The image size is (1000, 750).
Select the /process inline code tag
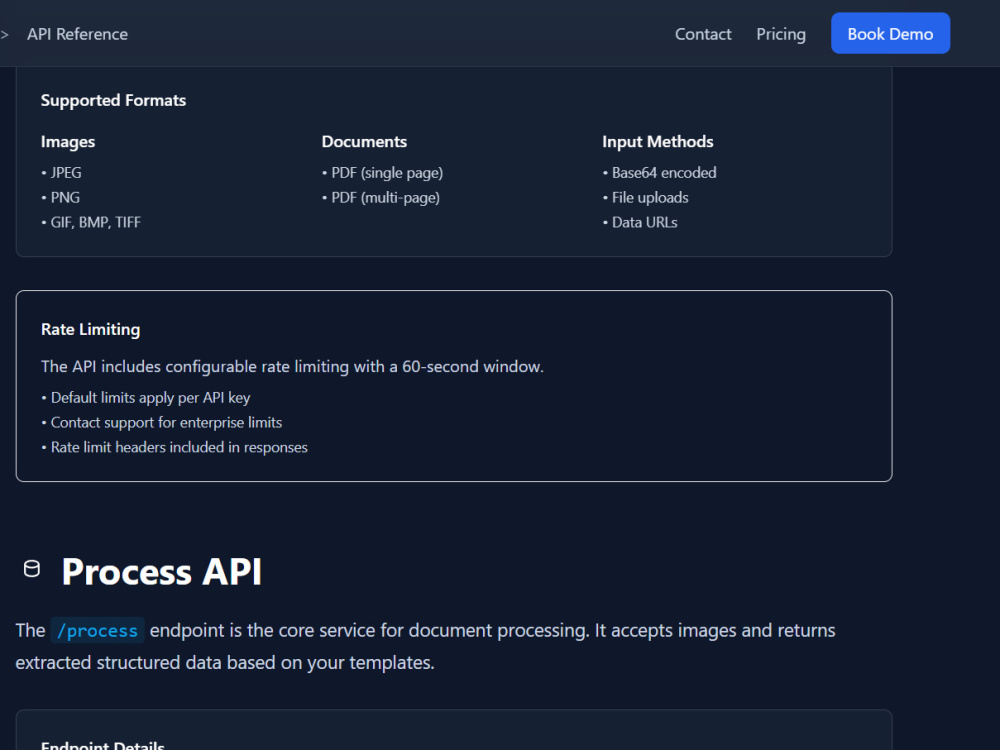point(98,631)
